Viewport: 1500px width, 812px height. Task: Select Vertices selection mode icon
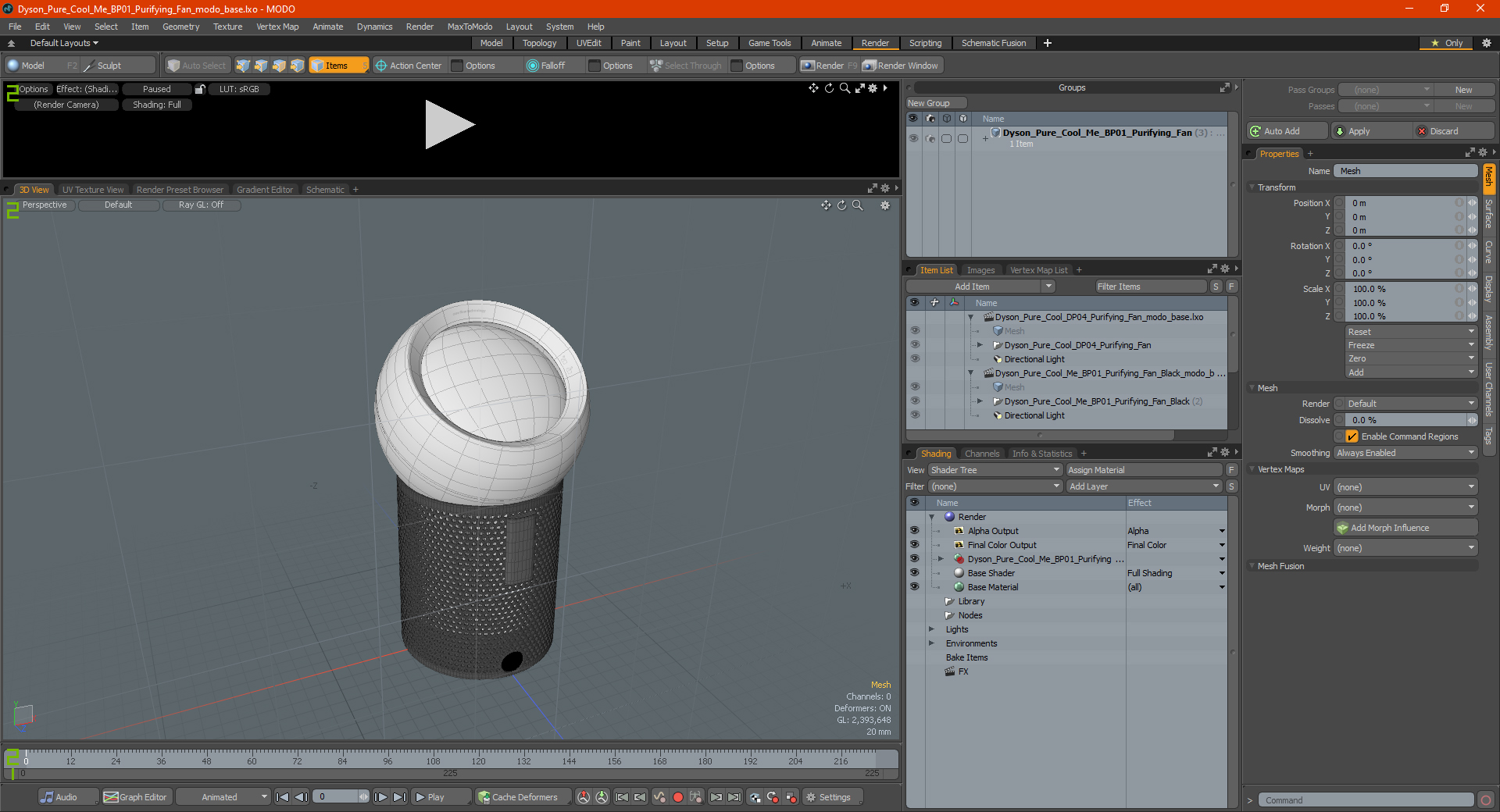click(x=243, y=66)
